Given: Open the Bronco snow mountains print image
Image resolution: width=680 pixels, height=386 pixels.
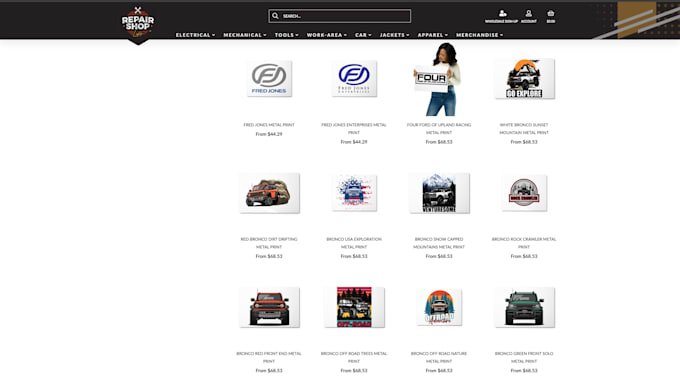Looking at the screenshot, I should [x=439, y=193].
